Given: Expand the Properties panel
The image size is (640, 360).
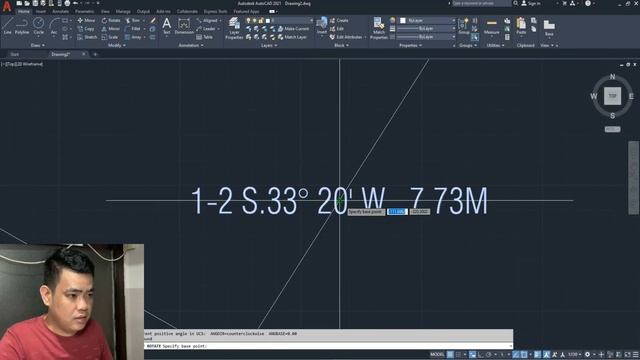Looking at the screenshot, I should coord(410,45).
